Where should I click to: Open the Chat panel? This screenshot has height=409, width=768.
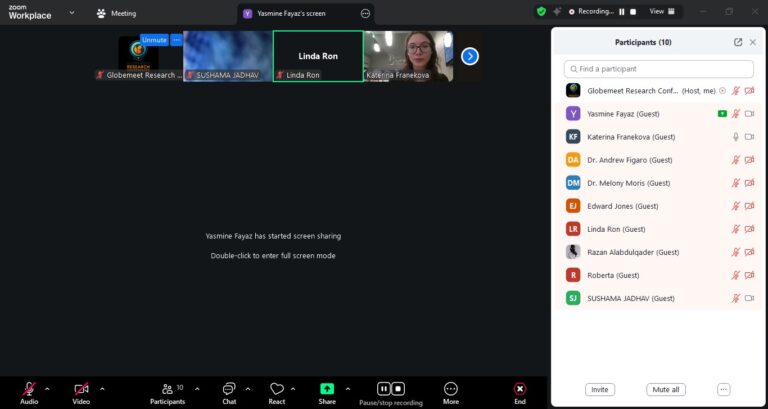[x=229, y=389]
